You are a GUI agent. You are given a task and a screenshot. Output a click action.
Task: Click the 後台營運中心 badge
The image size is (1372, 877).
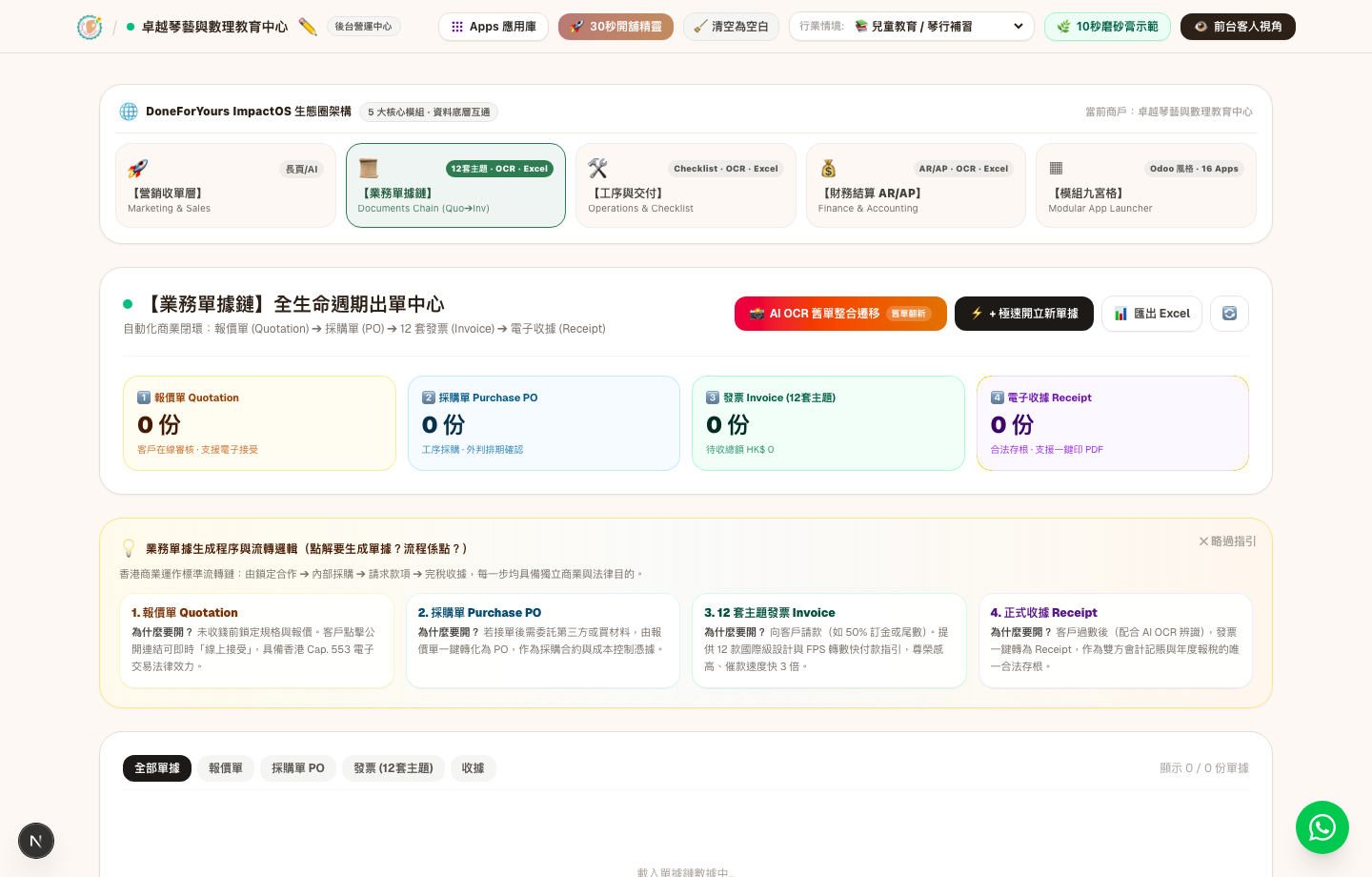pos(363,27)
